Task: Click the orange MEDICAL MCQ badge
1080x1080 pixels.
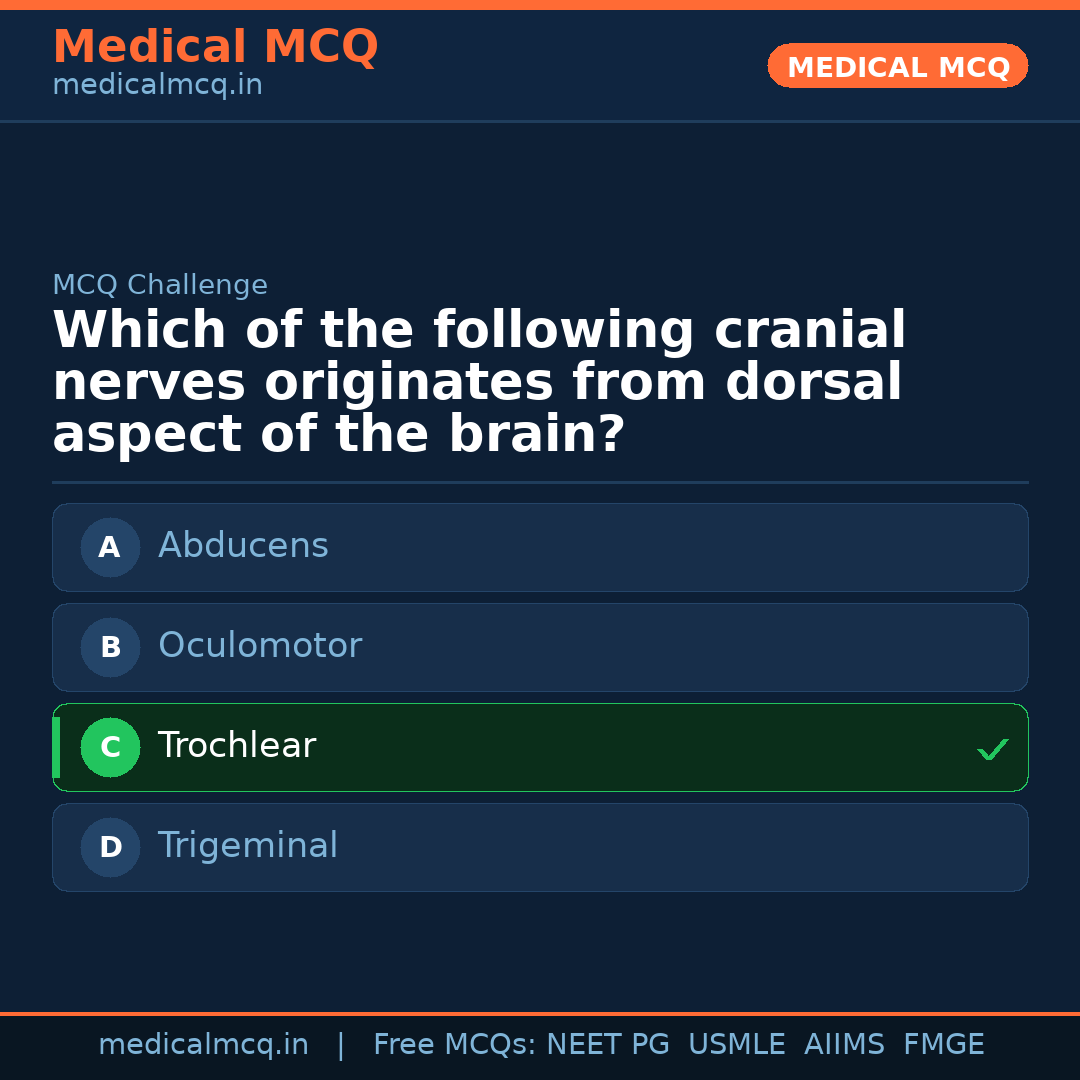Action: (x=897, y=66)
